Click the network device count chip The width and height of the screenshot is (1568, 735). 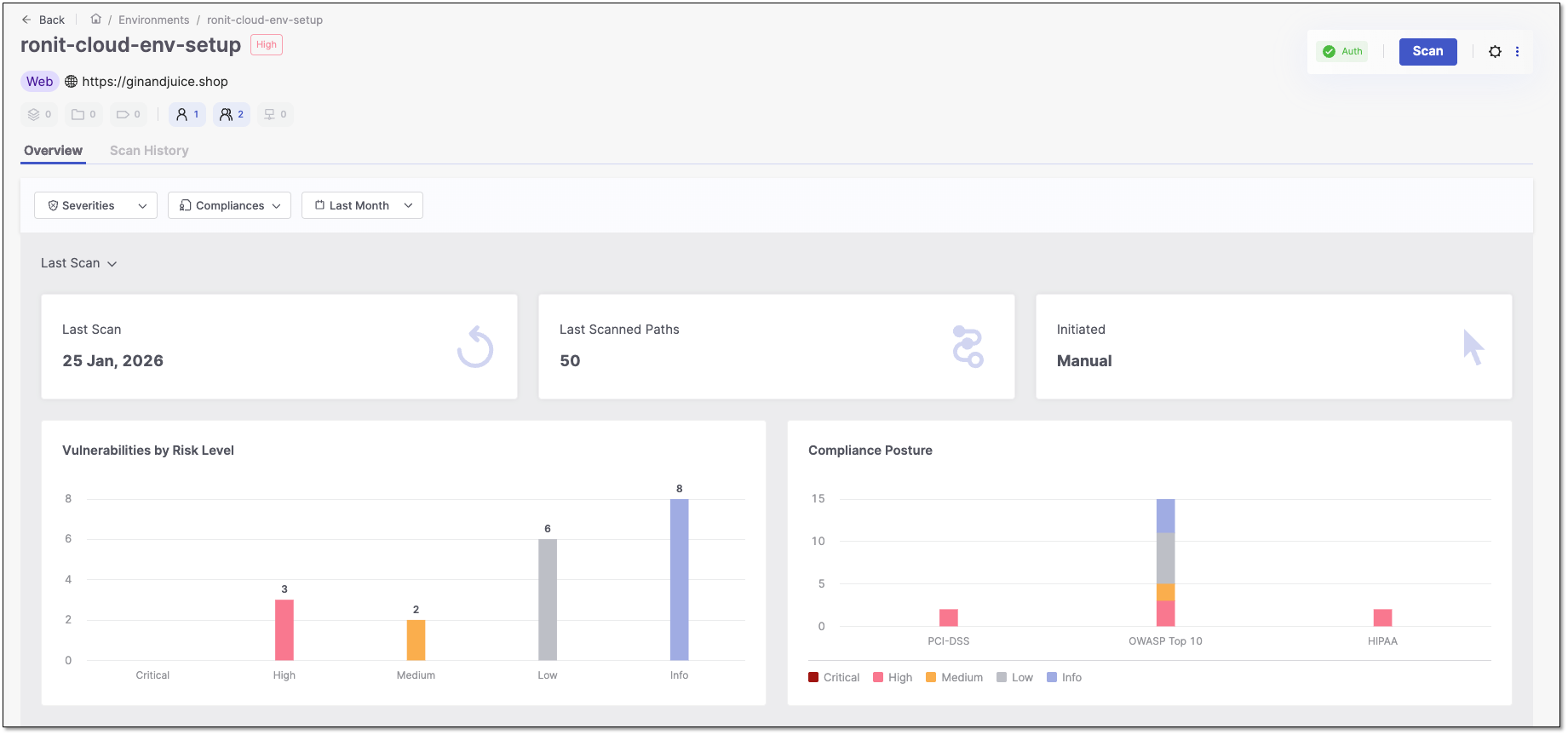click(x=275, y=114)
